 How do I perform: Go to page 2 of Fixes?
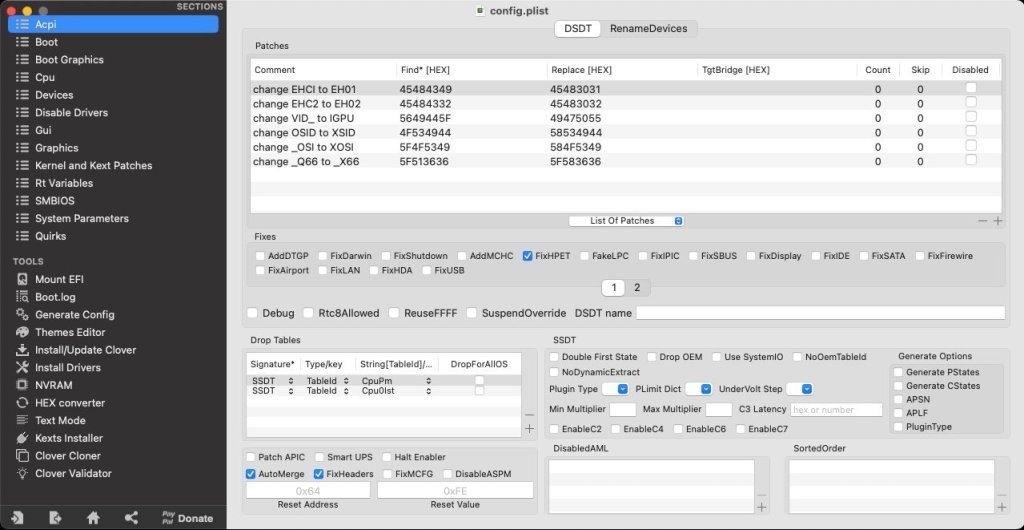(636, 288)
